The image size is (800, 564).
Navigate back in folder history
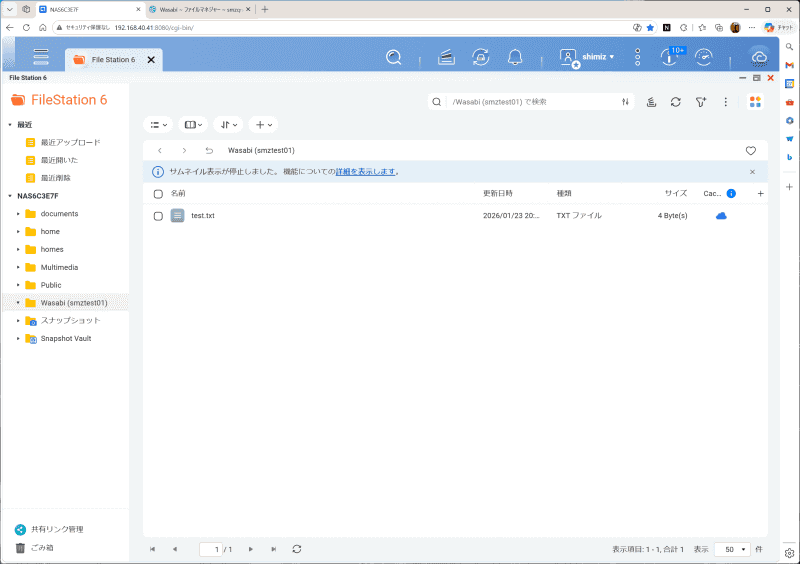(160, 151)
